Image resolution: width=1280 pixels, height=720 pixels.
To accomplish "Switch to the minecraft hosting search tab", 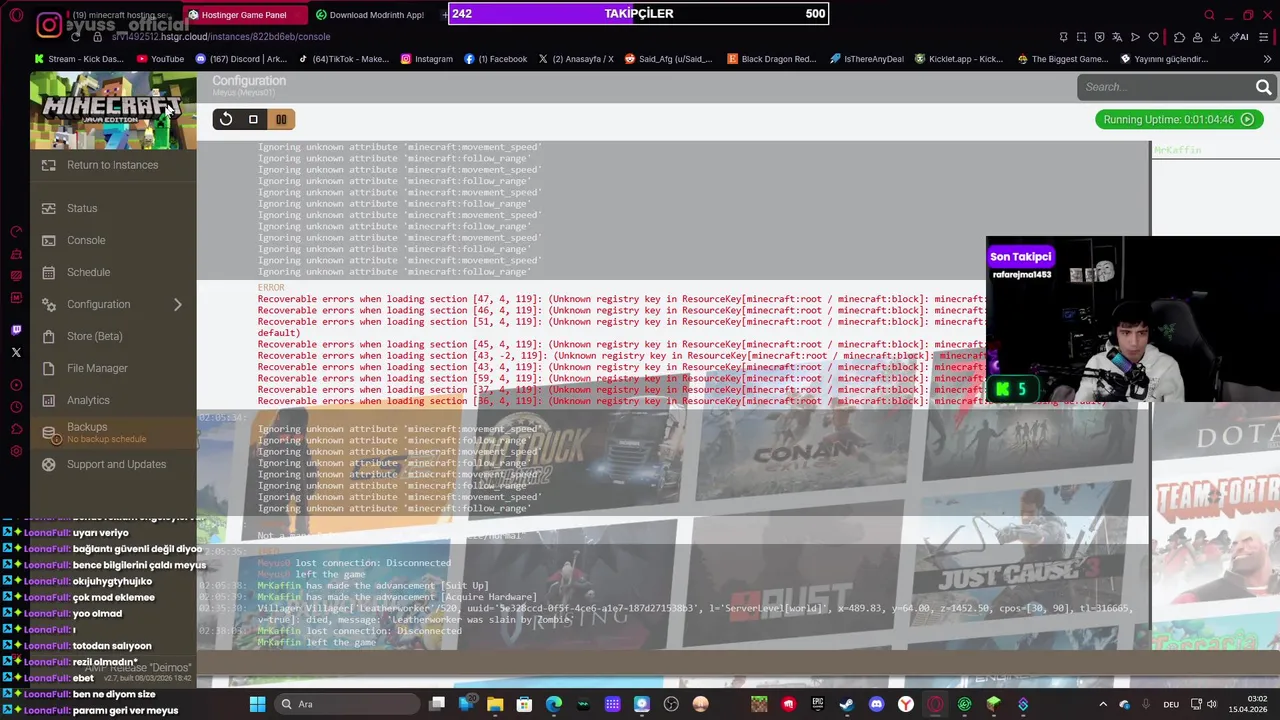I will coord(120,15).
